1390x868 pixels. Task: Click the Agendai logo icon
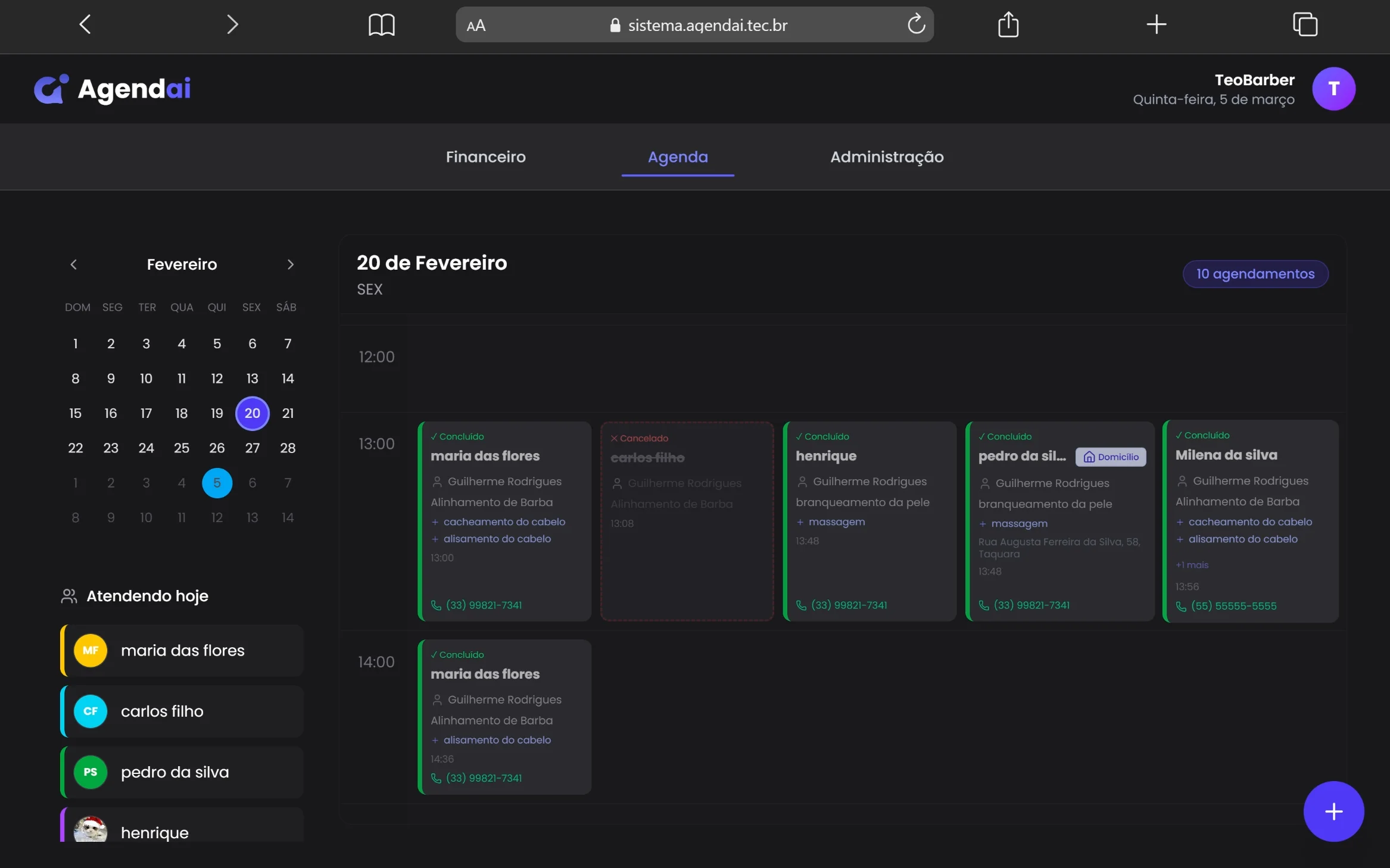click(51, 89)
